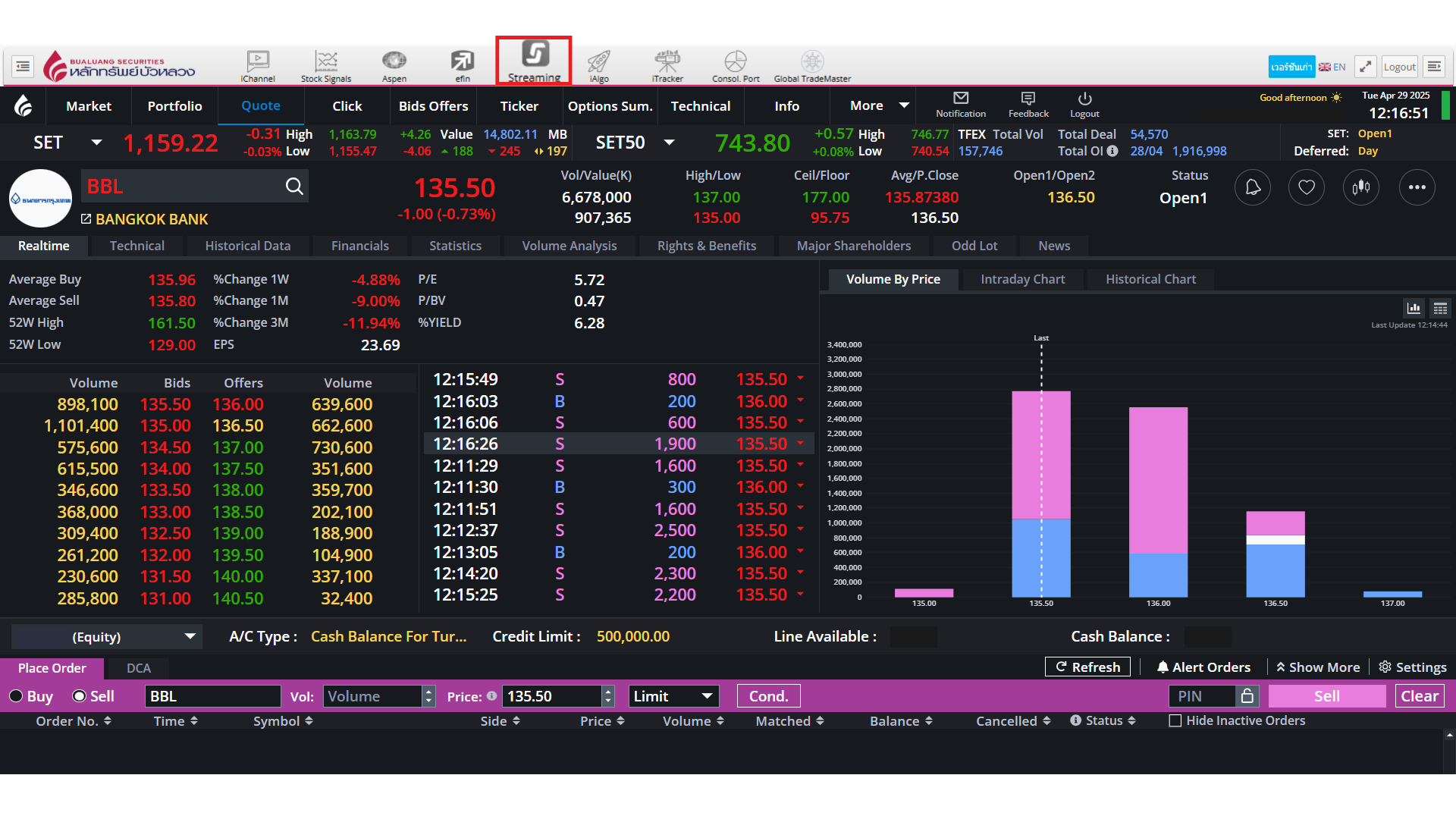Switch language to EN
The width and height of the screenshot is (1456, 819).
coord(1332,67)
